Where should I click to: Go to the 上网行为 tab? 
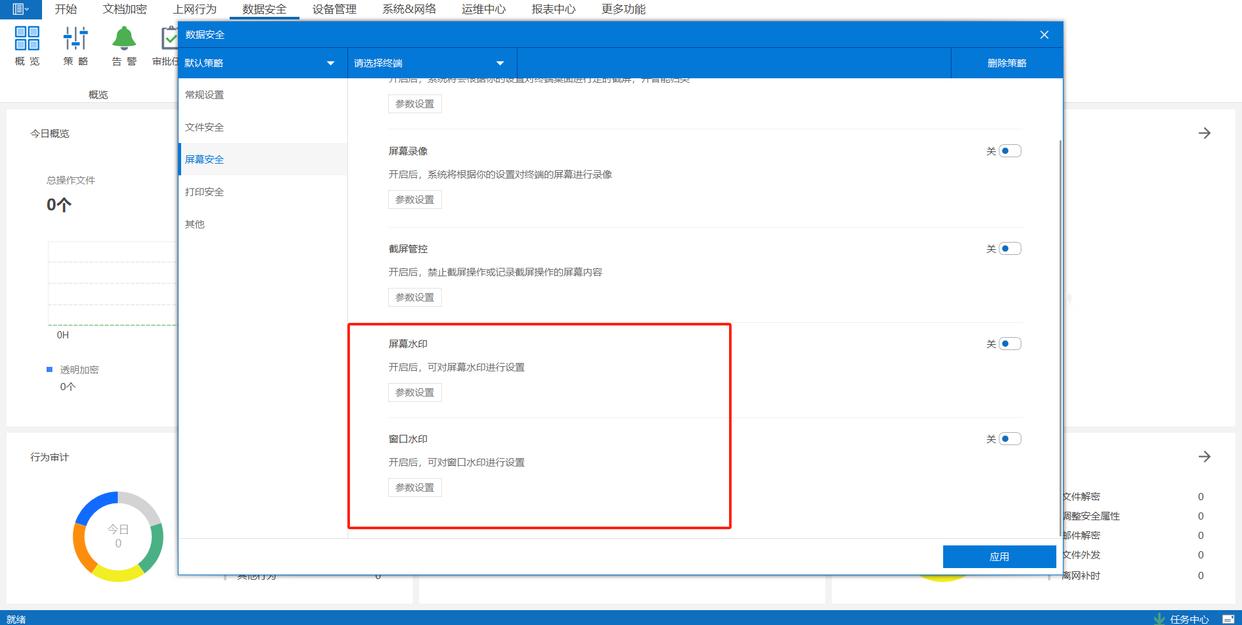pyautogui.click(x=195, y=9)
